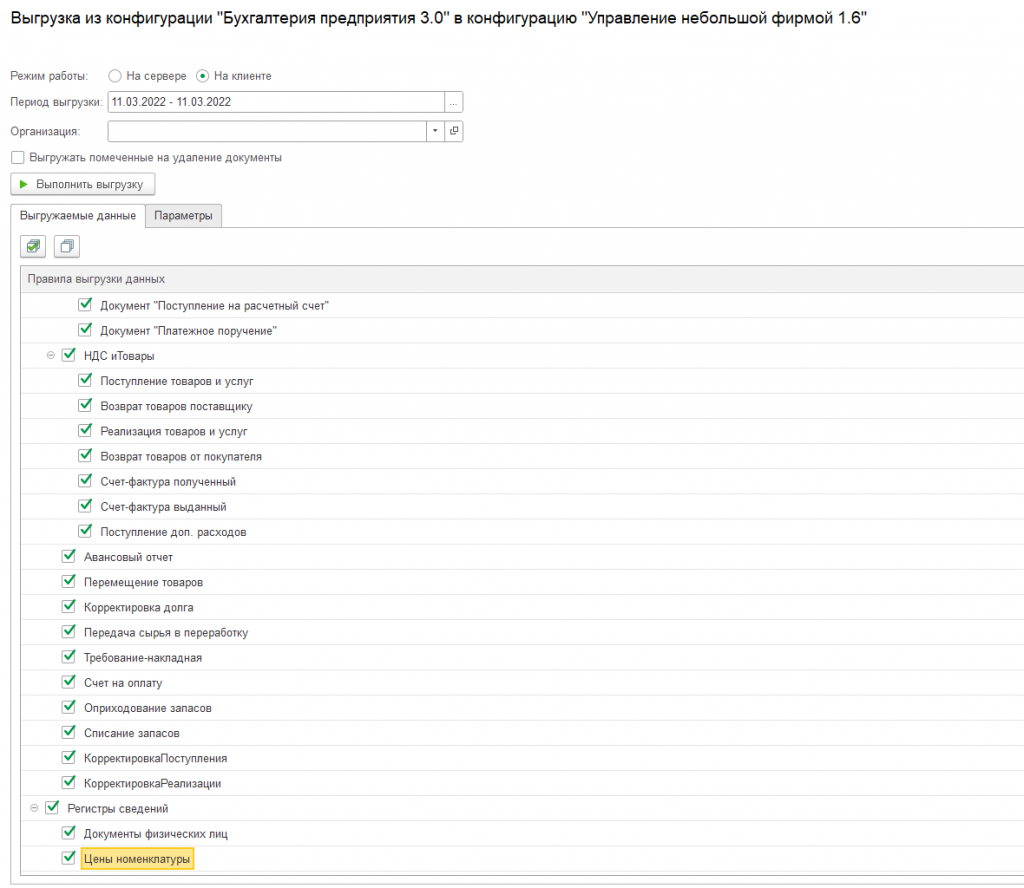Uncheck Корректировка долга checkbox

(69, 606)
